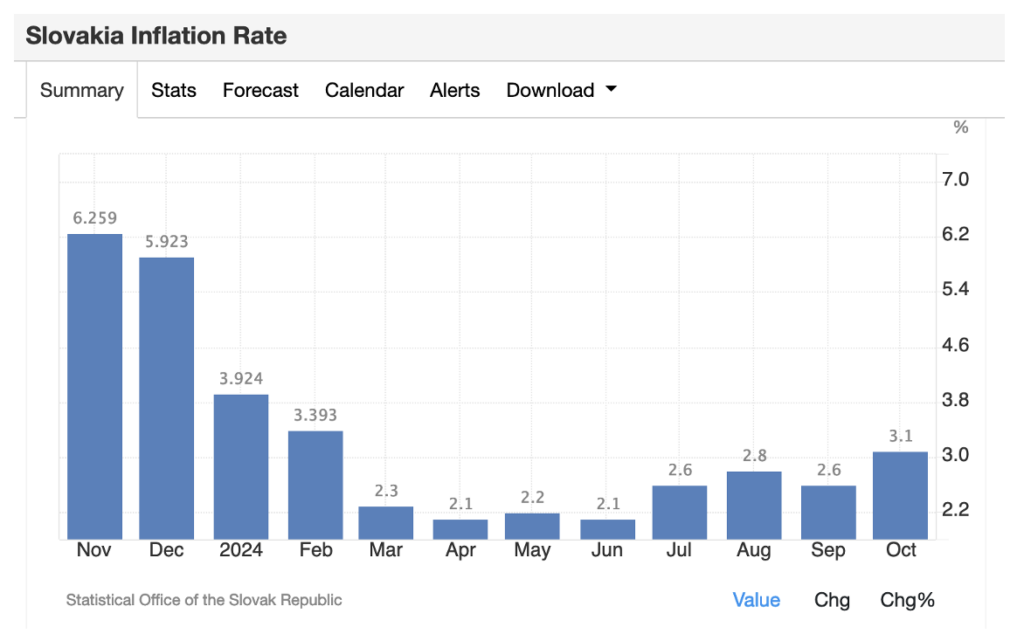The width and height of the screenshot is (1024, 634).
Task: Click the Nov bar showing 6.259
Action: [x=95, y=386]
